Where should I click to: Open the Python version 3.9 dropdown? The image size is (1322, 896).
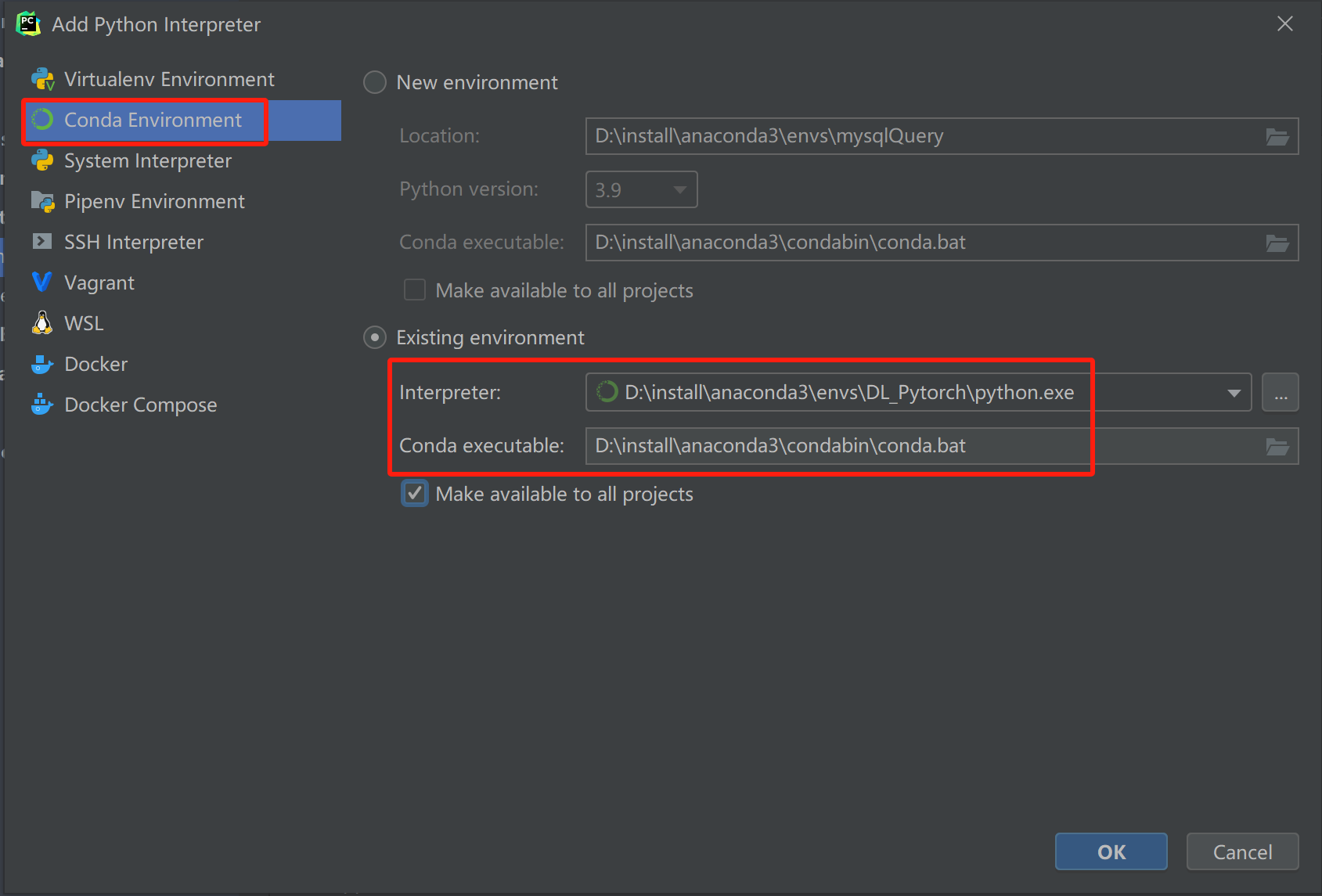point(641,189)
